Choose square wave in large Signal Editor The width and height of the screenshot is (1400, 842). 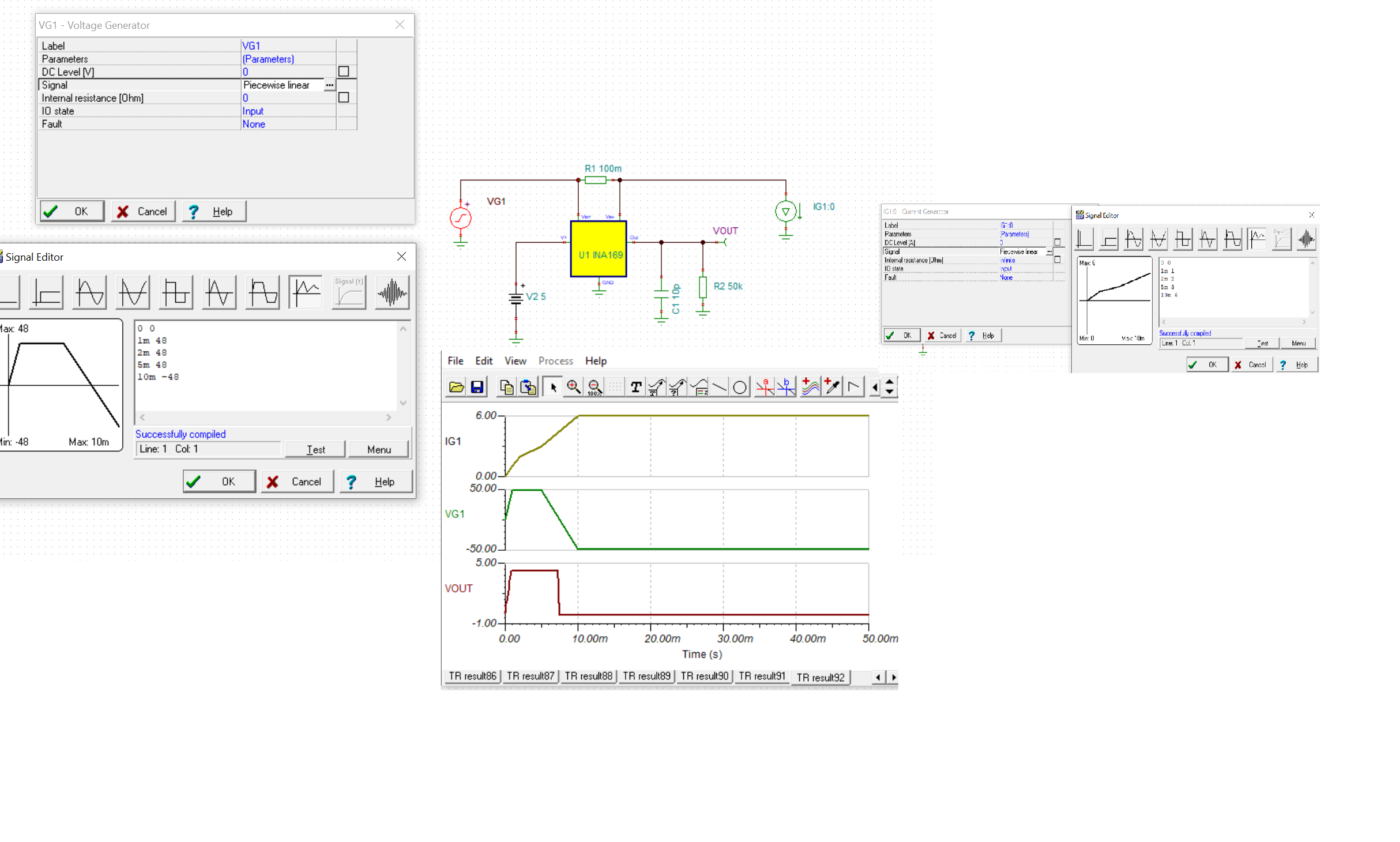coord(176,292)
